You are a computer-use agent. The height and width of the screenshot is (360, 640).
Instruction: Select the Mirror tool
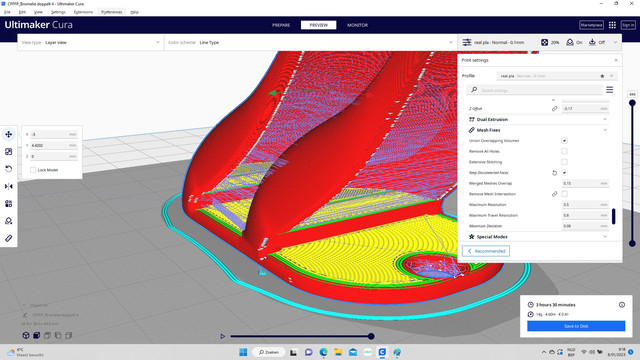click(x=9, y=187)
